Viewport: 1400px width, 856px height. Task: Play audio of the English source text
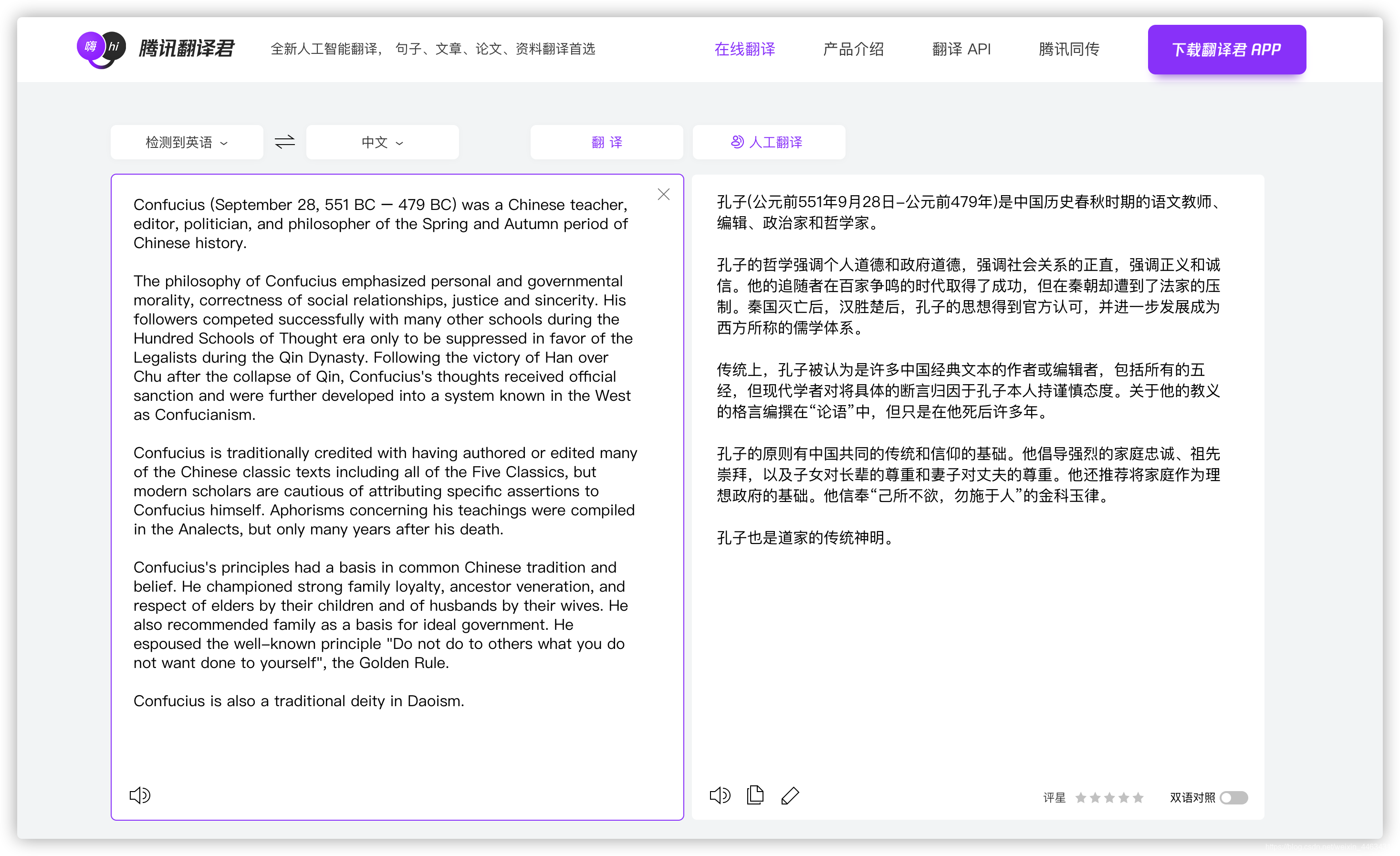point(140,795)
